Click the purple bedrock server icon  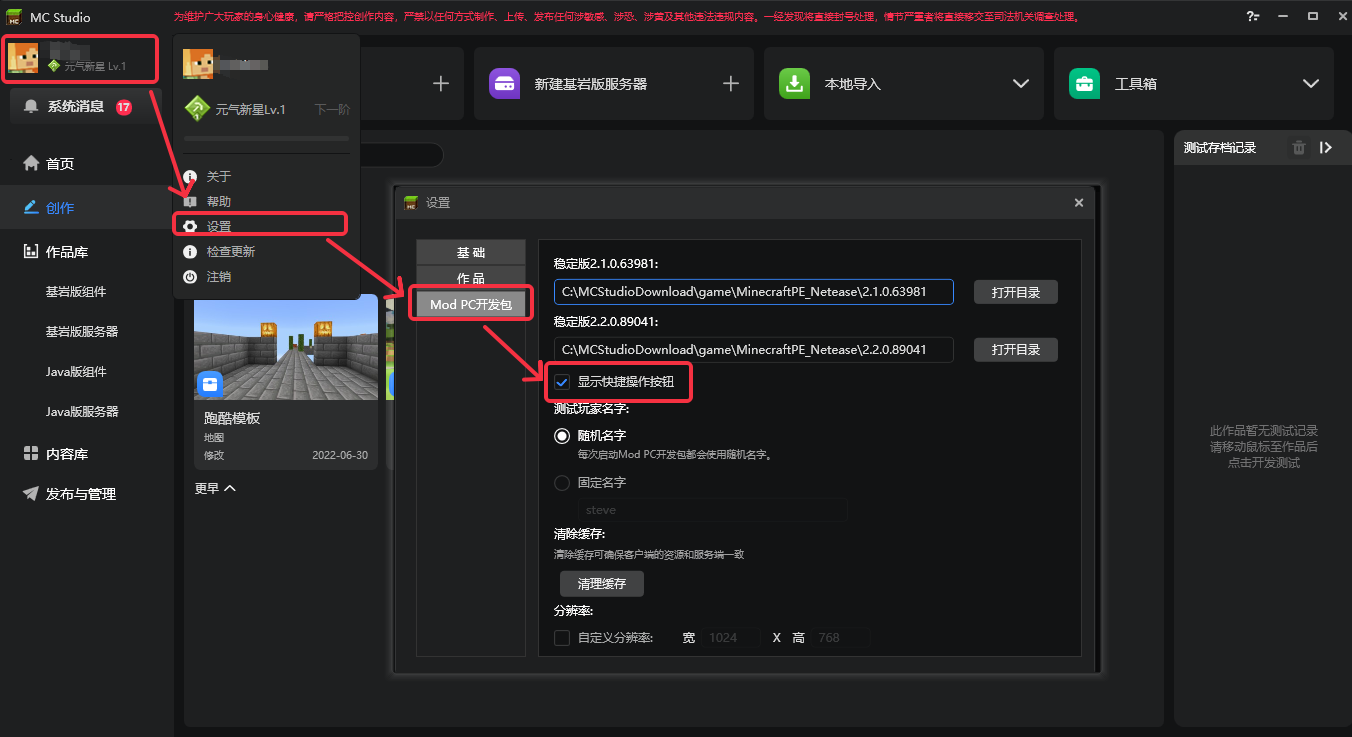pyautogui.click(x=504, y=84)
